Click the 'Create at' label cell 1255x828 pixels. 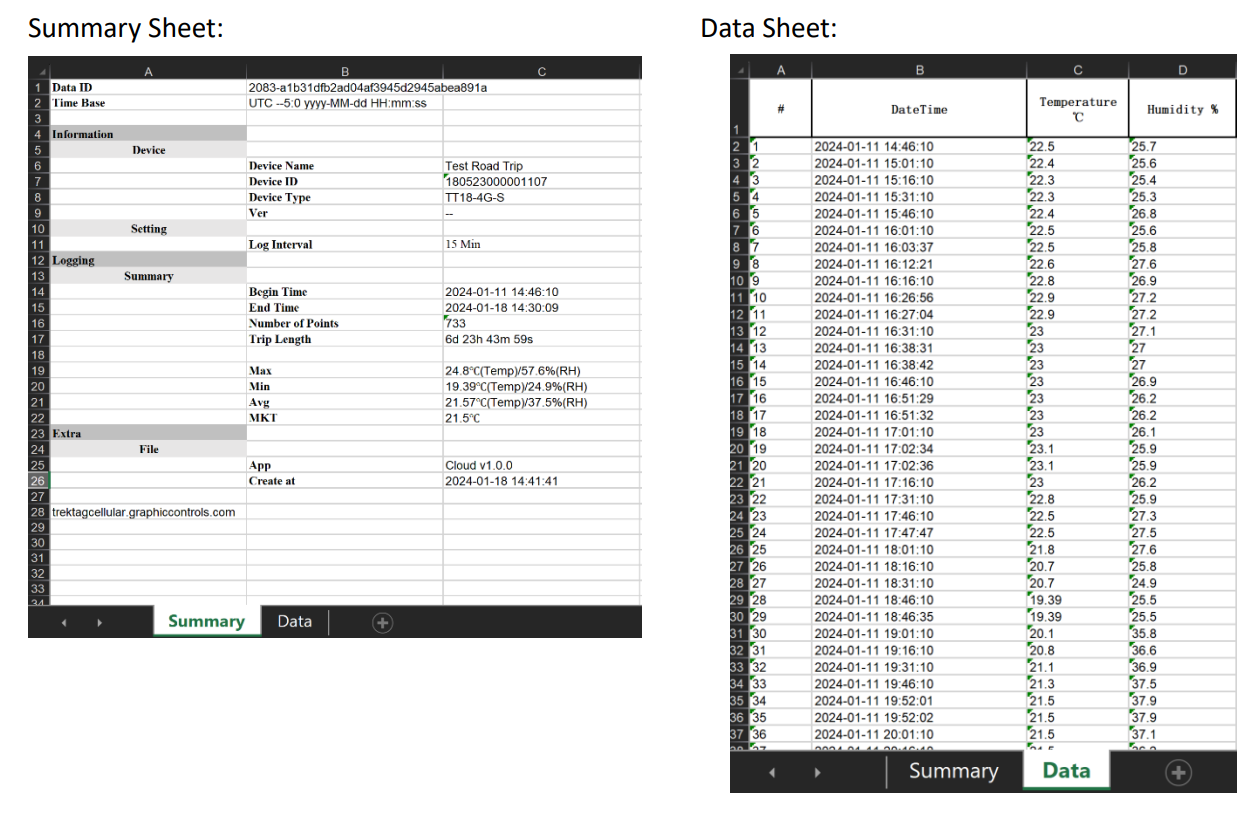[x=345, y=481]
